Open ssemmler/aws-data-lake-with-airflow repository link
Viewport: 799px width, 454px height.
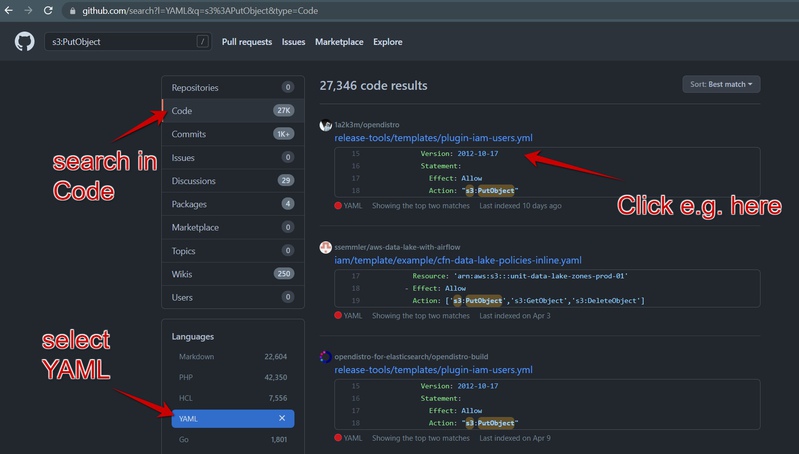click(397, 247)
